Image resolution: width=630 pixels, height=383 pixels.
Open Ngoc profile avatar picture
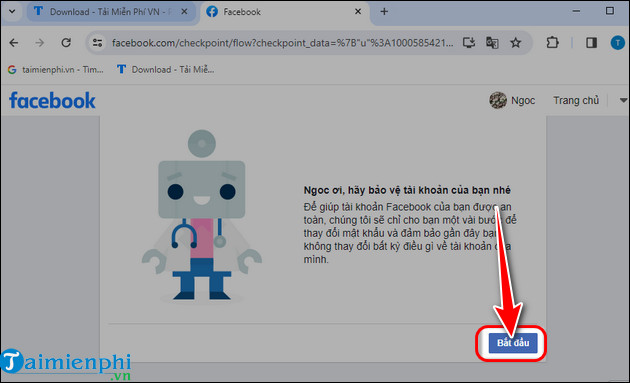coord(498,100)
